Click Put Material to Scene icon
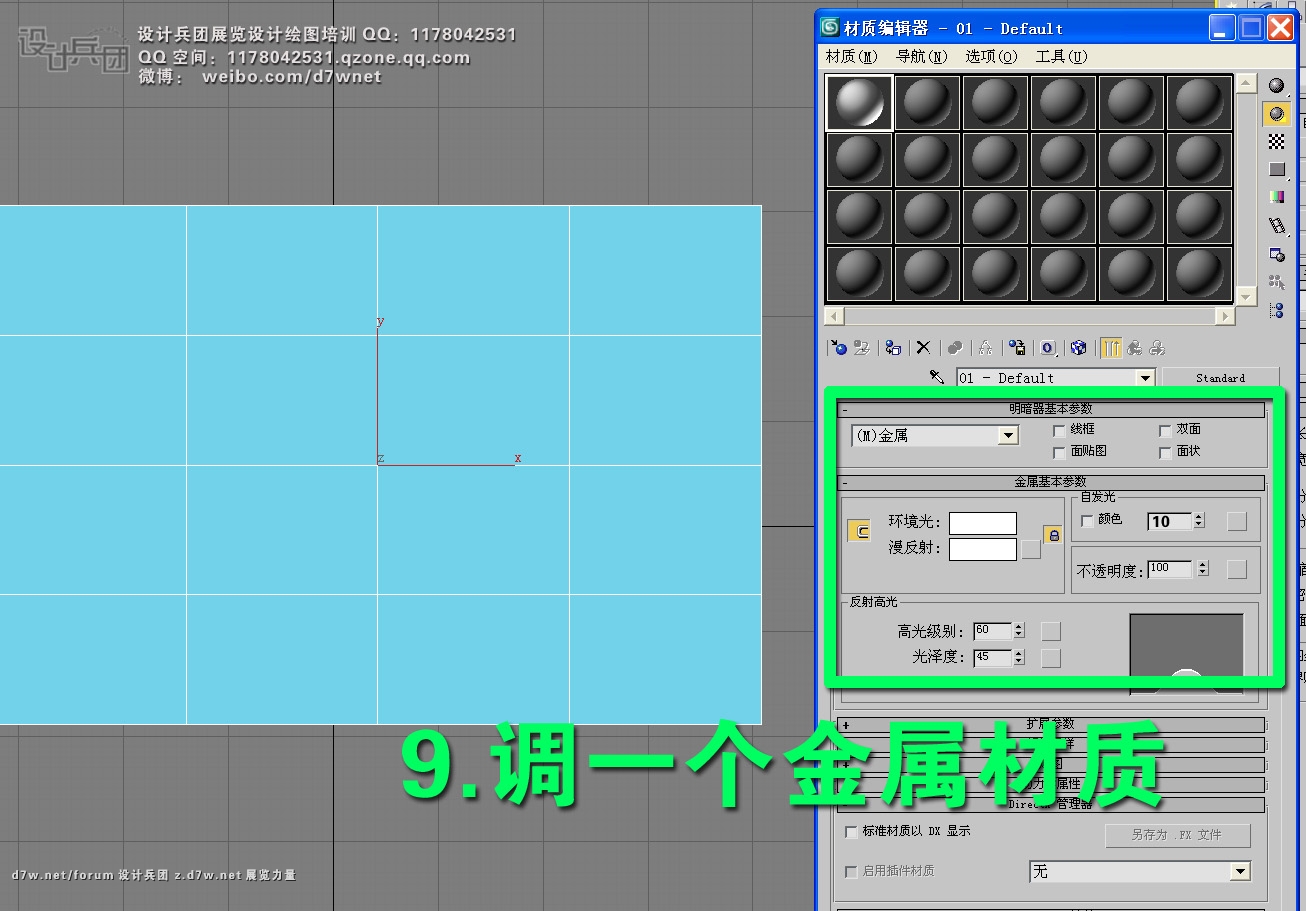Screen dimensions: 1306x911 tap(861, 348)
